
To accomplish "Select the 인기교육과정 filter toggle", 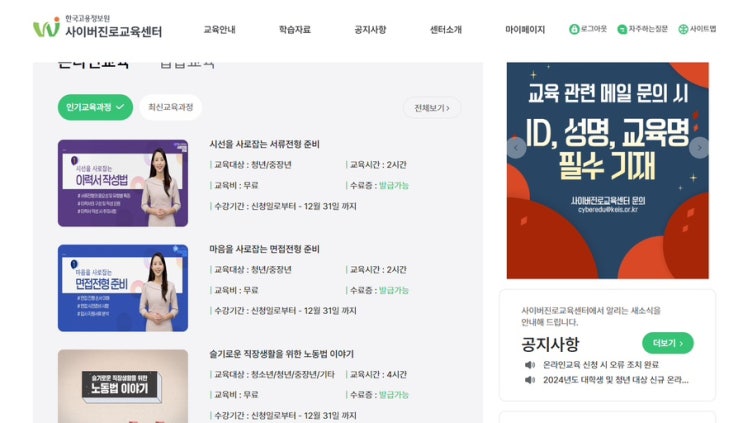I will point(95,107).
